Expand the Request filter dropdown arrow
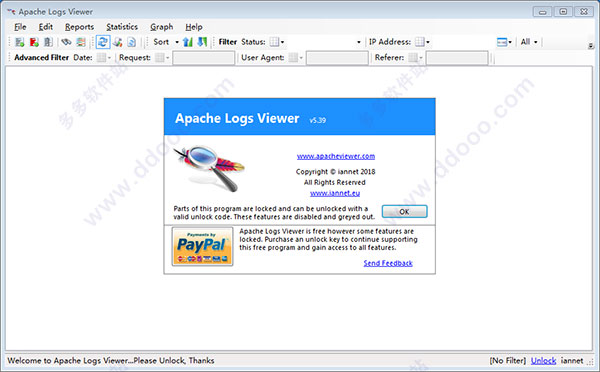600x372 pixels. coord(168,58)
